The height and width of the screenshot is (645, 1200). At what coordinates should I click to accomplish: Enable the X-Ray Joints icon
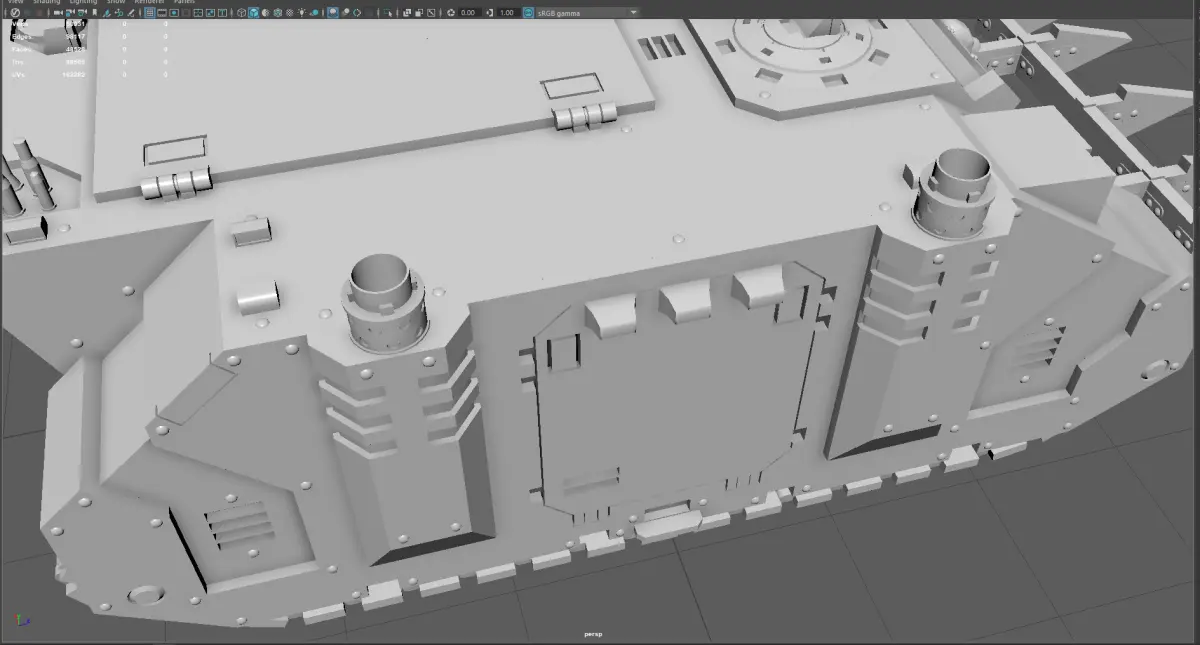(431, 13)
